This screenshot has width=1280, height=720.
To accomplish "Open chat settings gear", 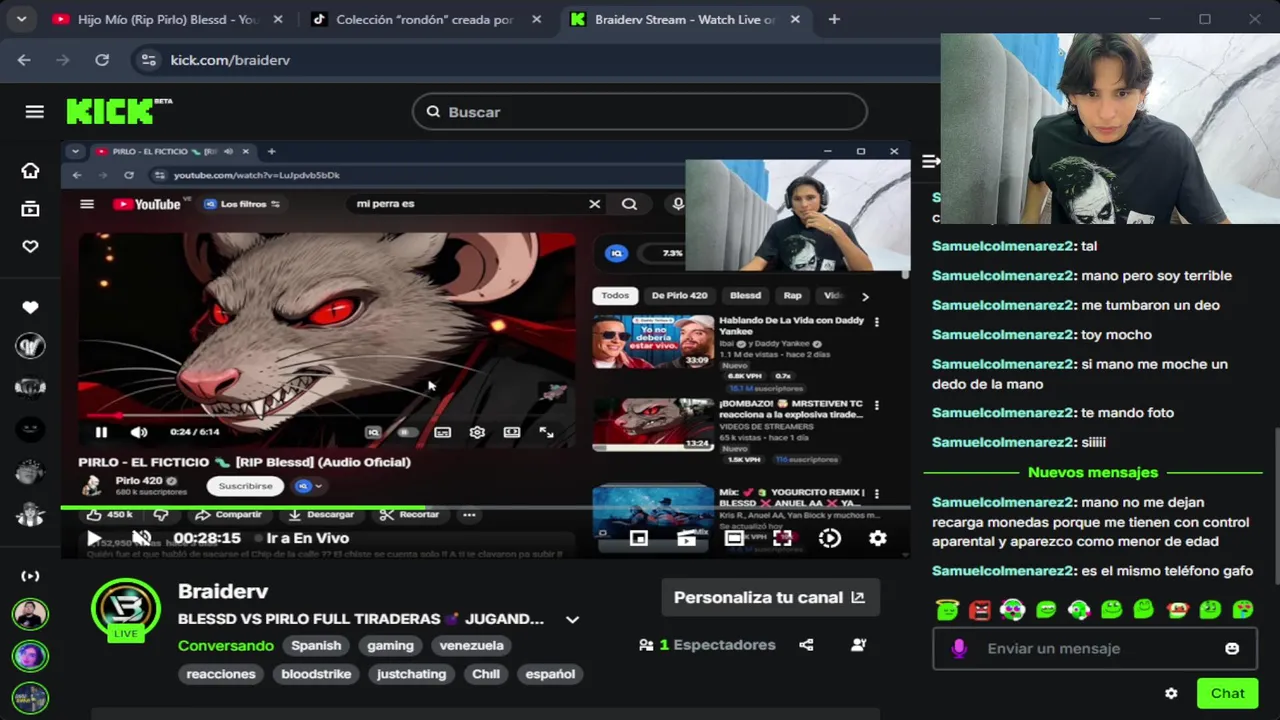I will point(1171,693).
